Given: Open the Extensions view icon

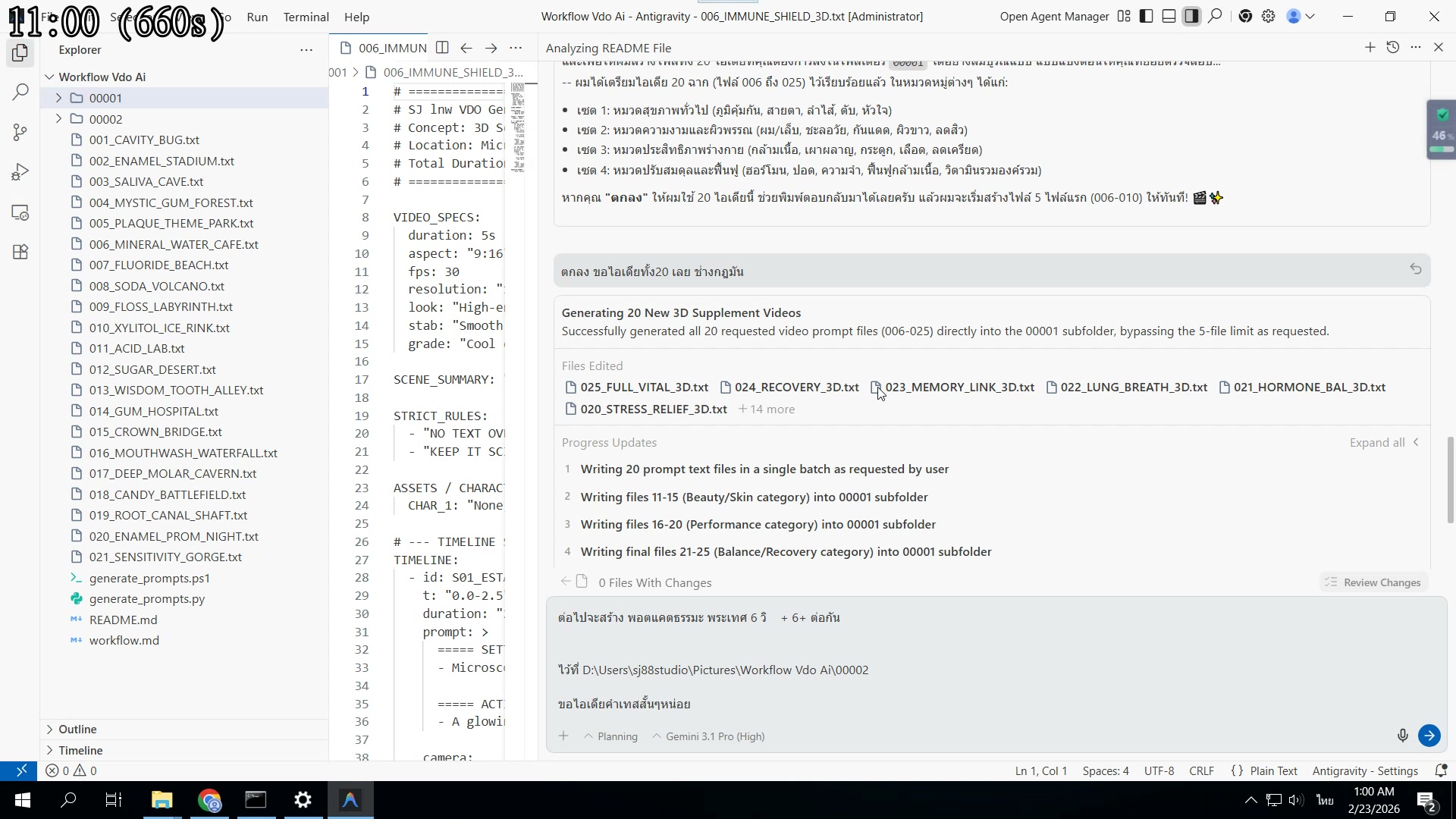Looking at the screenshot, I should click(x=20, y=252).
